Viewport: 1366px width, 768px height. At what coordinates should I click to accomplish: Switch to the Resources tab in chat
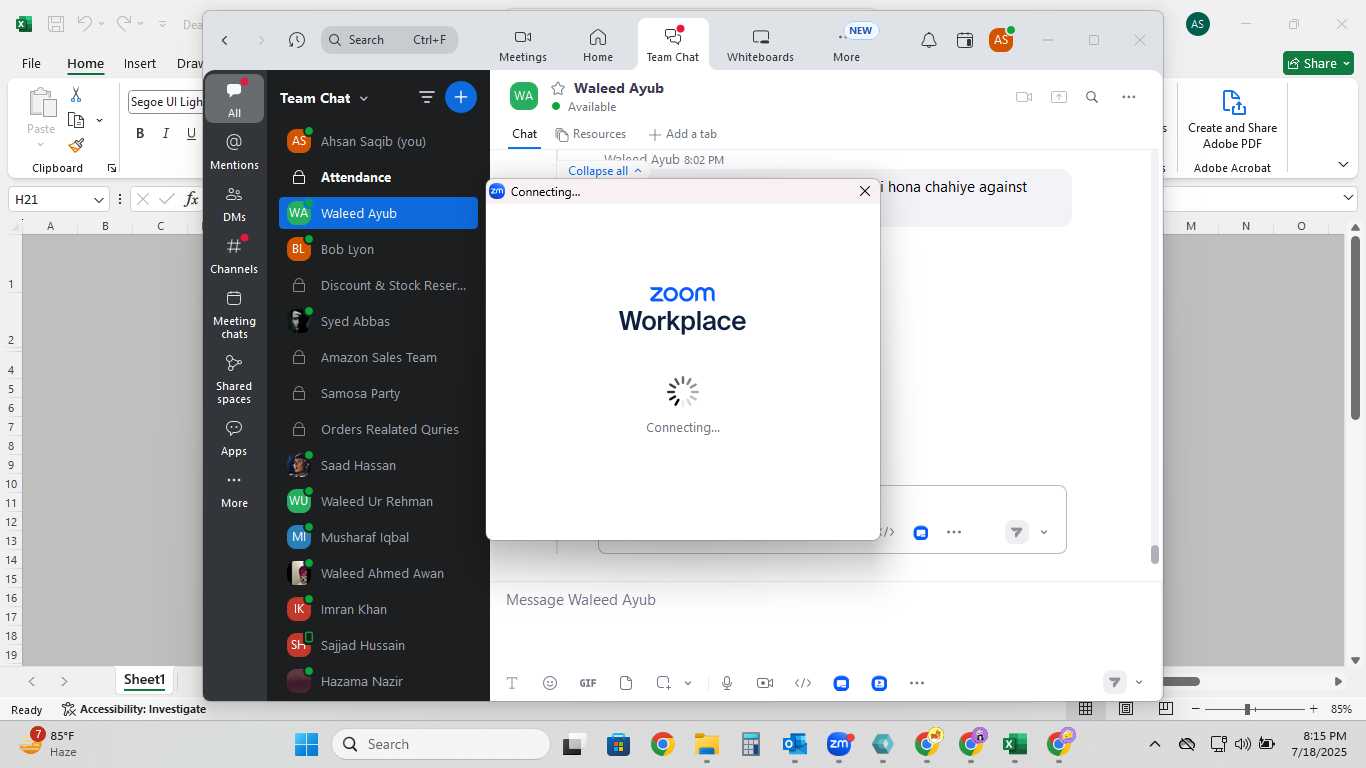[x=591, y=134]
